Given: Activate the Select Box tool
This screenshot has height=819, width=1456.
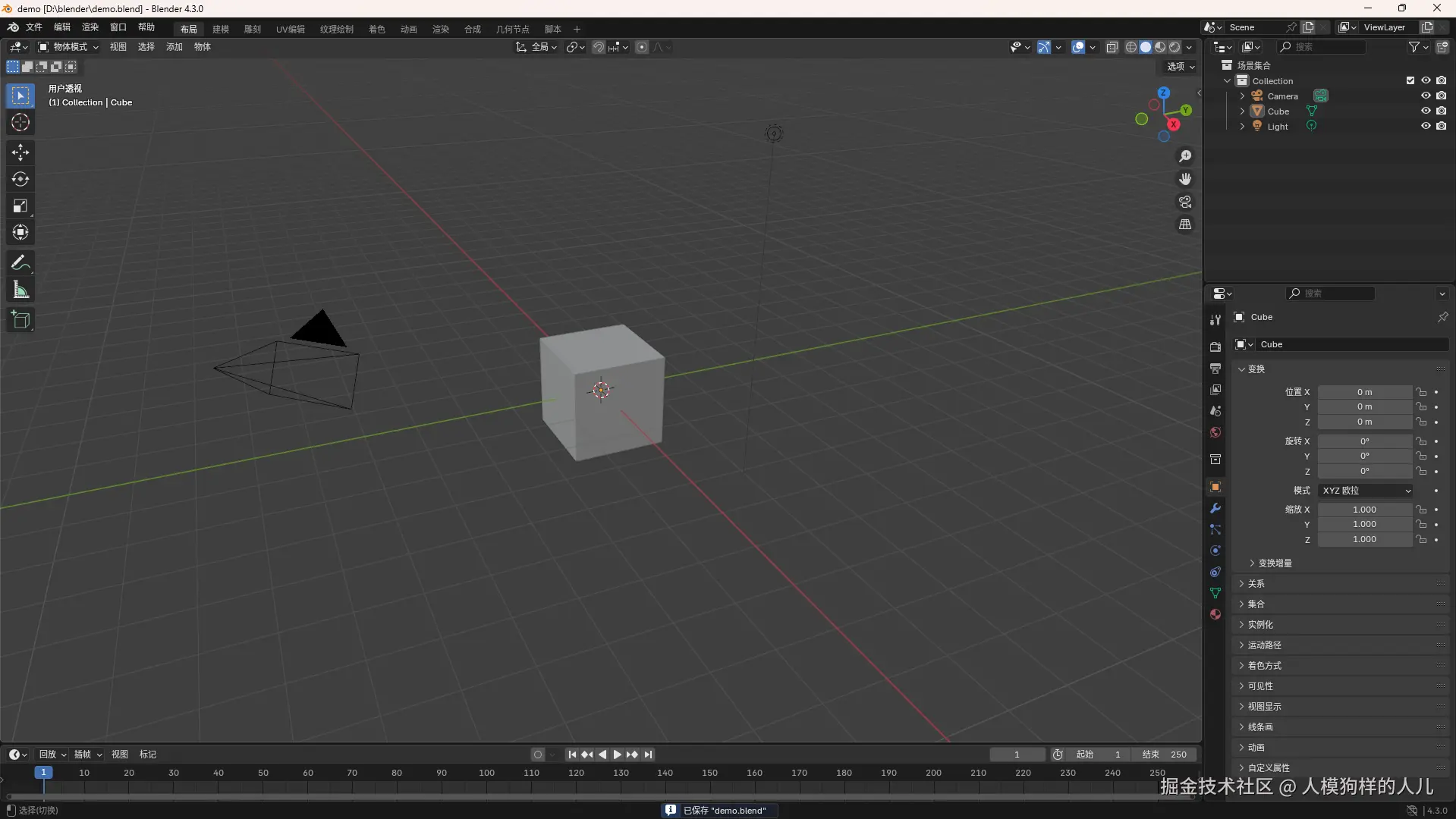Looking at the screenshot, I should (20, 96).
